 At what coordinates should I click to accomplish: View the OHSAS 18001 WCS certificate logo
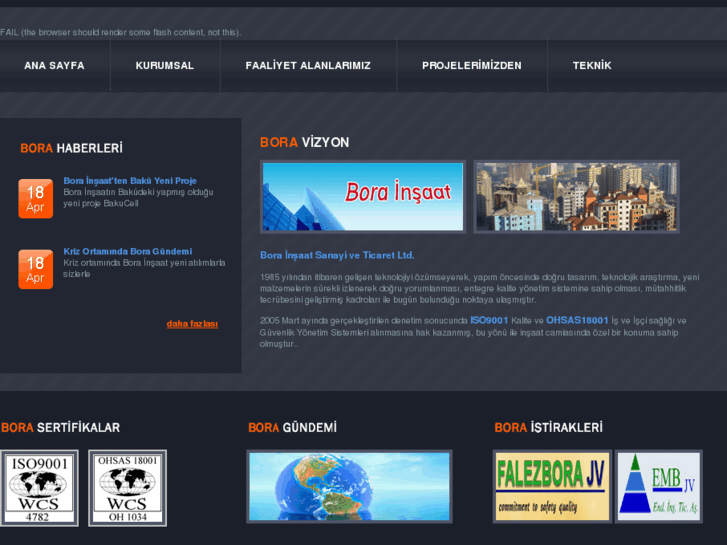click(x=128, y=488)
